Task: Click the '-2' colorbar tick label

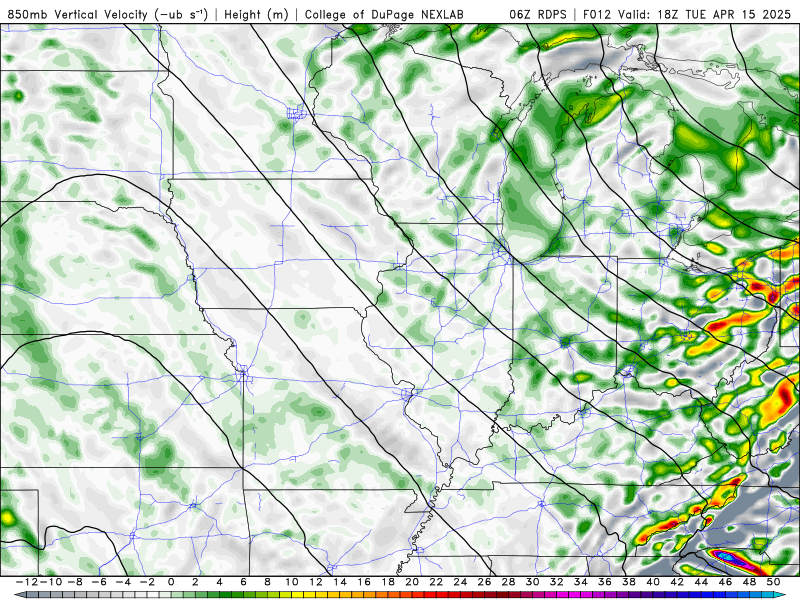Action: tap(147, 582)
